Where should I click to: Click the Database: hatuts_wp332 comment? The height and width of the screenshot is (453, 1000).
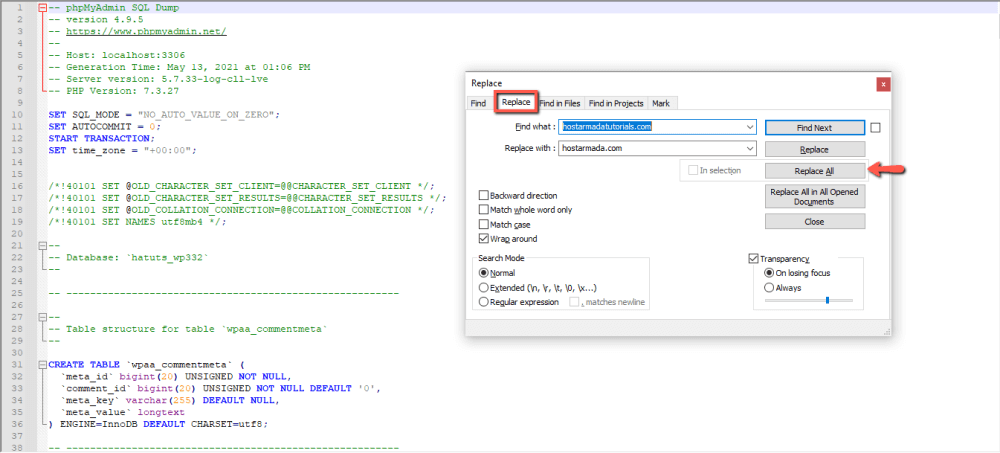(x=129, y=257)
